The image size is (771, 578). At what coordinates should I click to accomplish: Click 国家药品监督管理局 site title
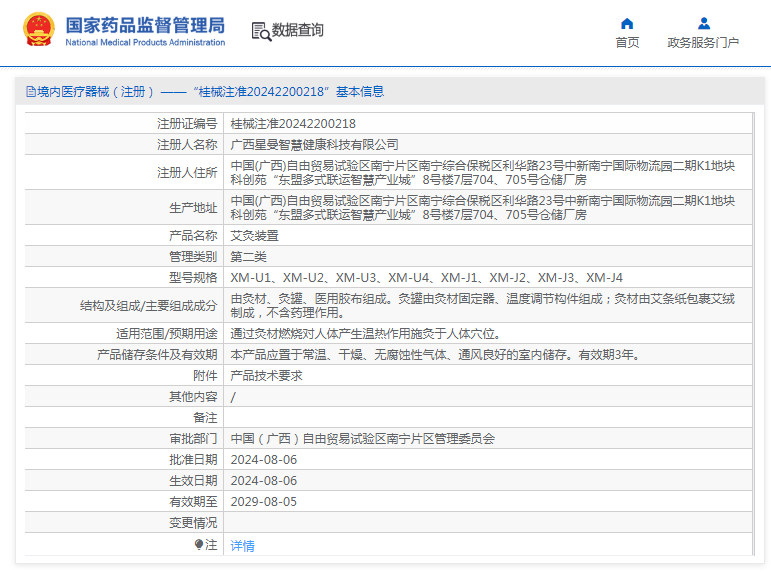tap(145, 25)
